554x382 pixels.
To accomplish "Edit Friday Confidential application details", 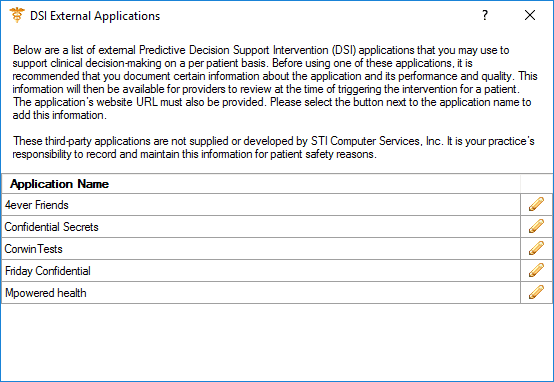I will coord(536,271).
